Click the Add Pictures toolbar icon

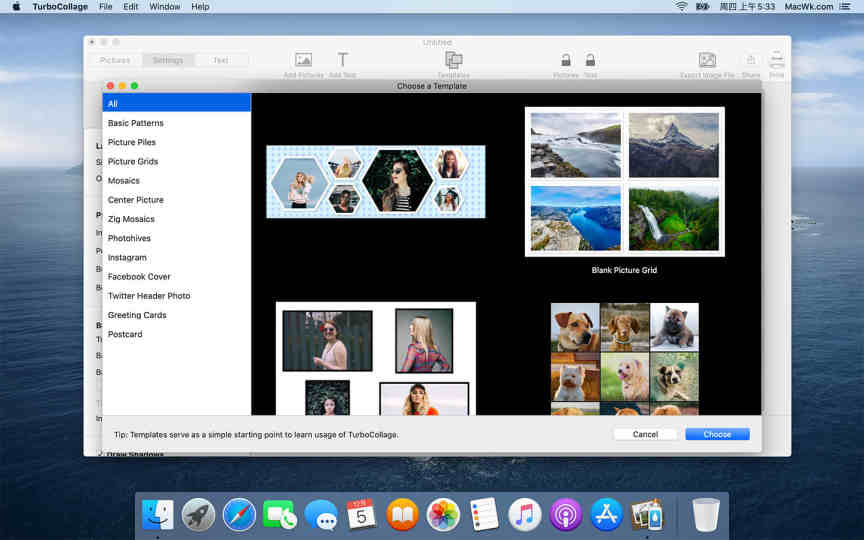pos(303,60)
